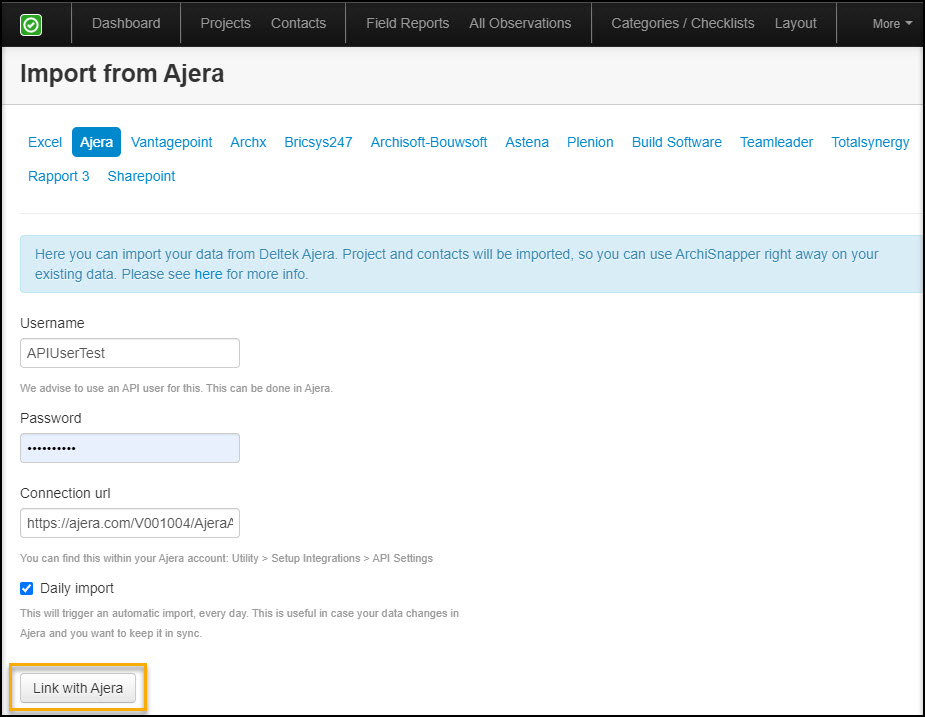This screenshot has width=925, height=717.
Task: Switch to the Teamleader tab
Action: (x=776, y=142)
